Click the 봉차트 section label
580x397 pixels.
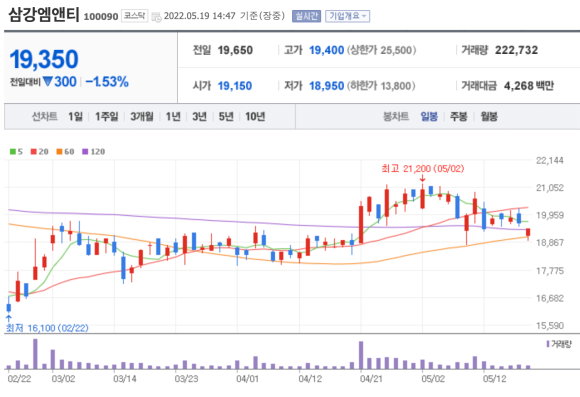coord(396,117)
